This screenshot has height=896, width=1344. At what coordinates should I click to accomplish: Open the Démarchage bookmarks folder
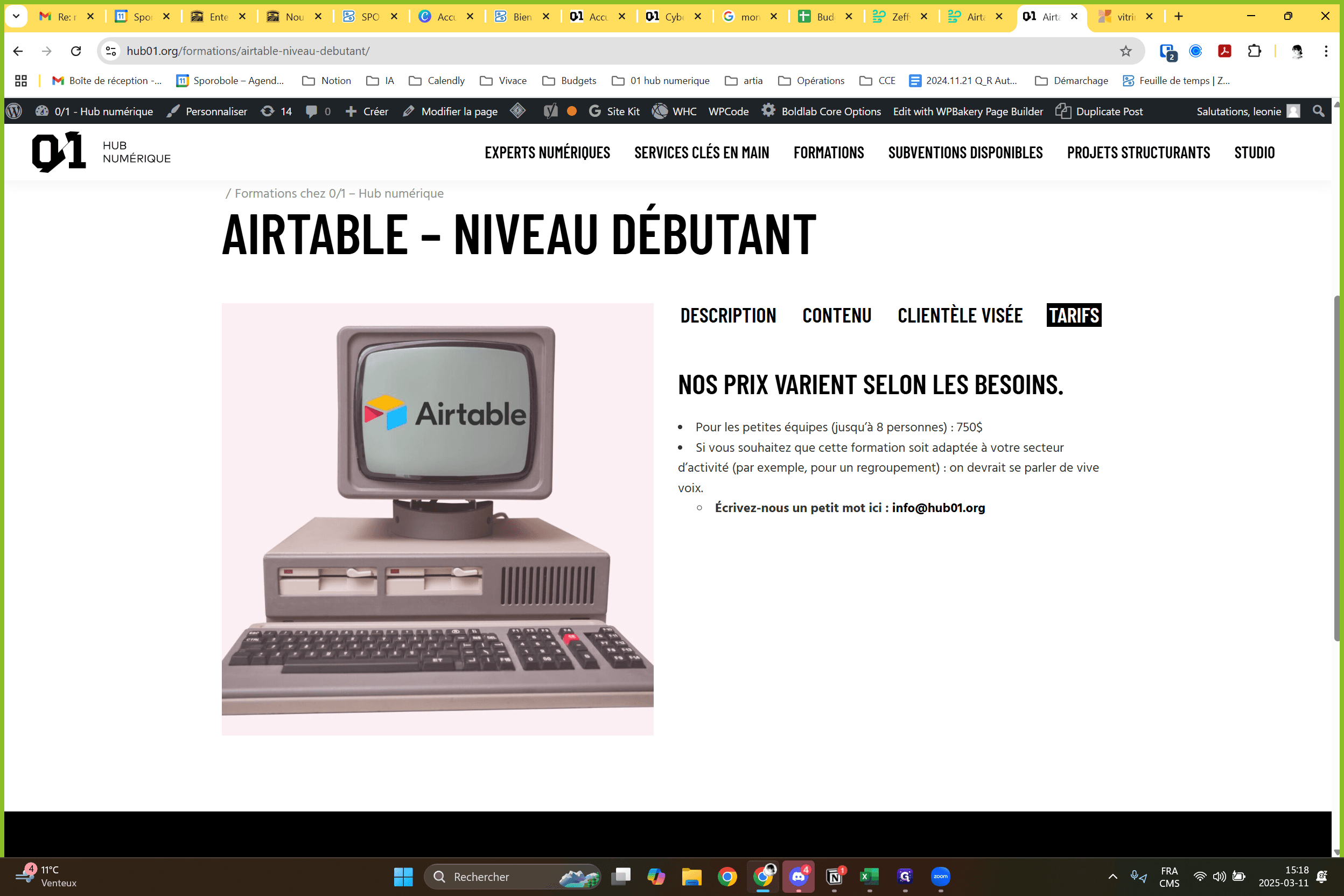1072,81
